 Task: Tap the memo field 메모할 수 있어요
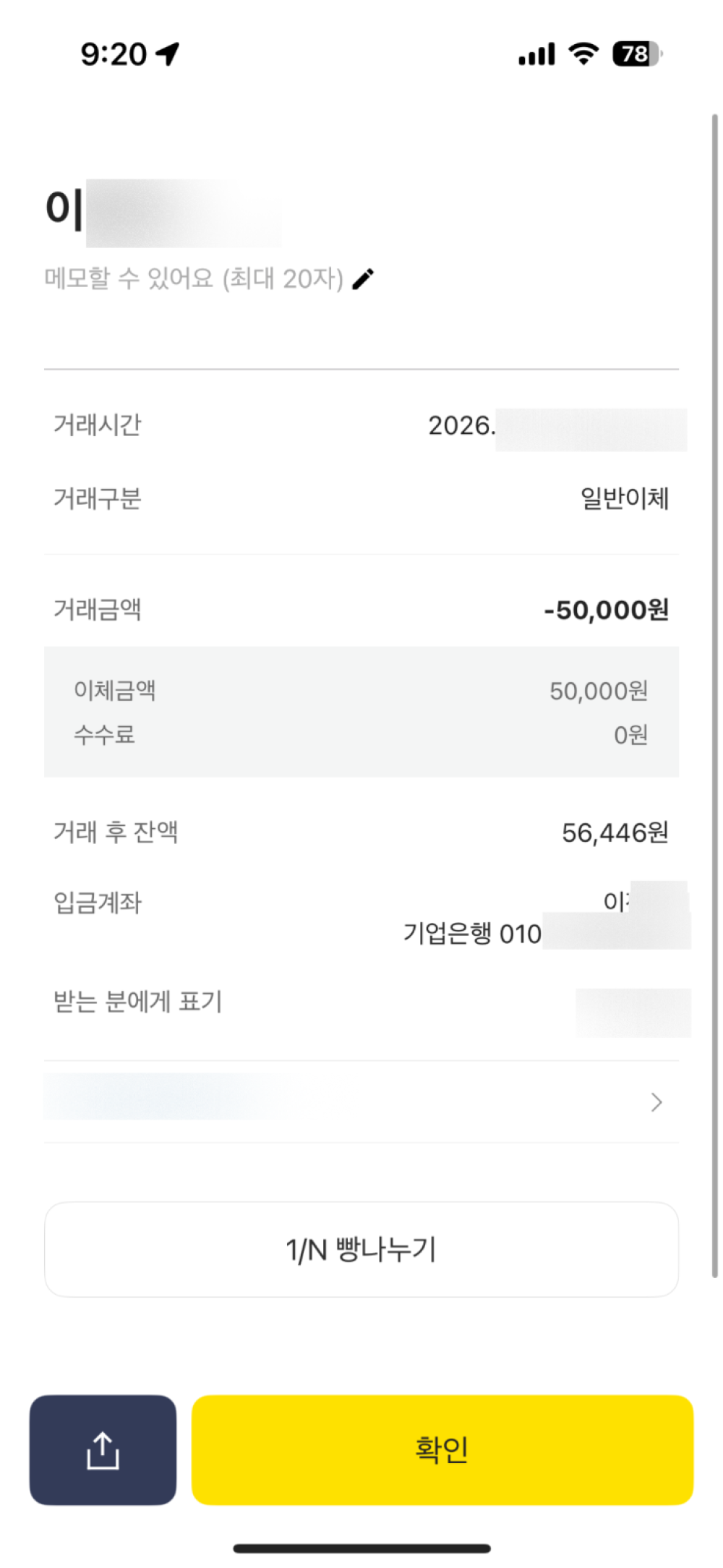tap(194, 278)
